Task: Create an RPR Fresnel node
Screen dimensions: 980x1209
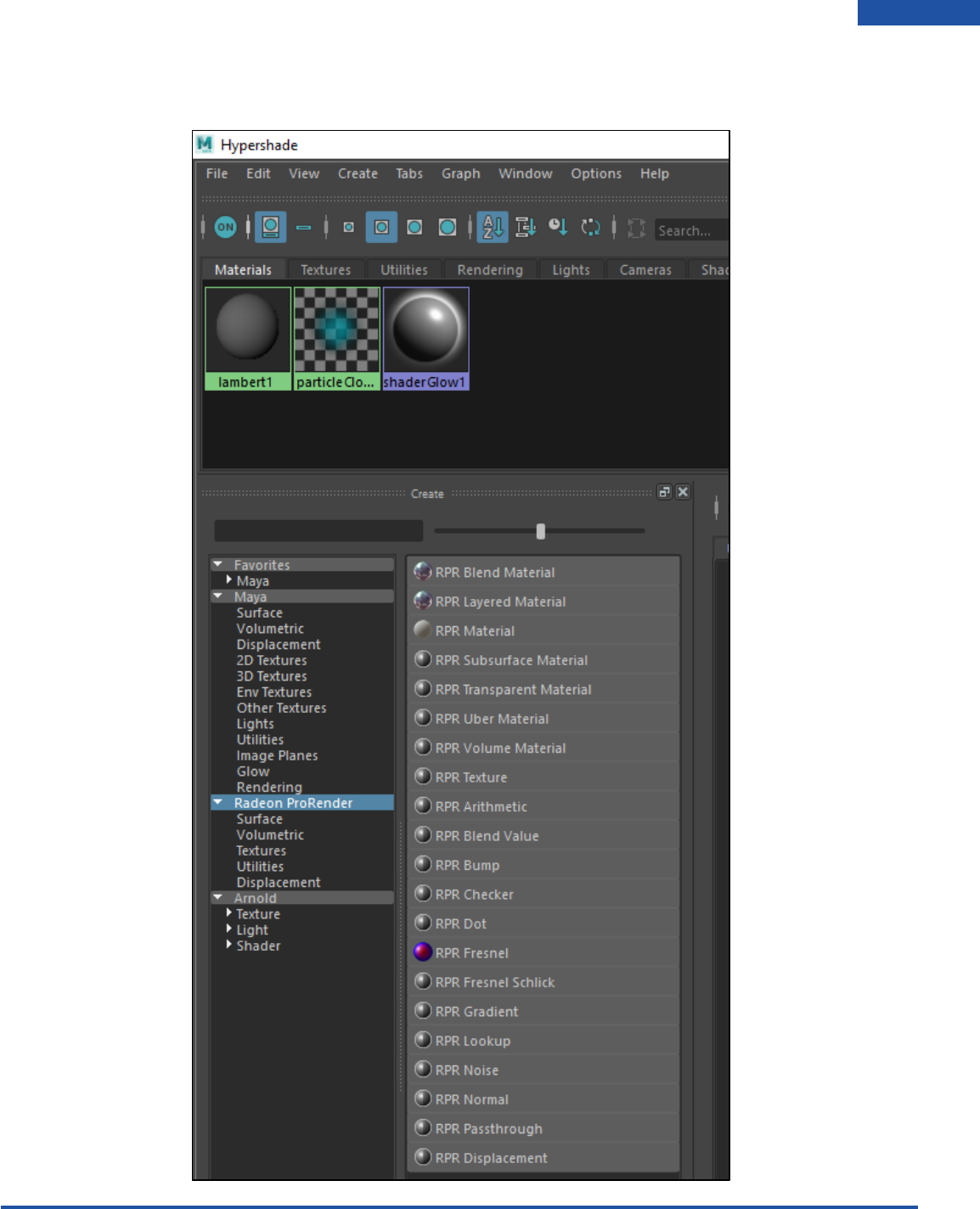Action: click(x=544, y=952)
